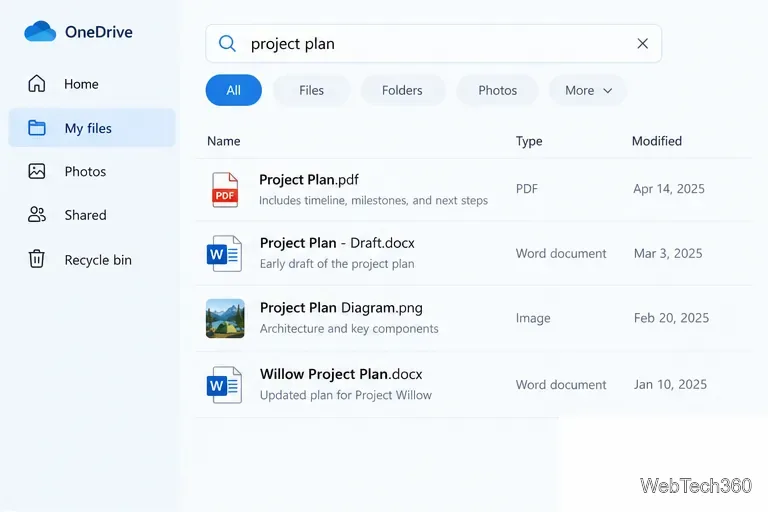Click the PDF type cell

click(527, 189)
